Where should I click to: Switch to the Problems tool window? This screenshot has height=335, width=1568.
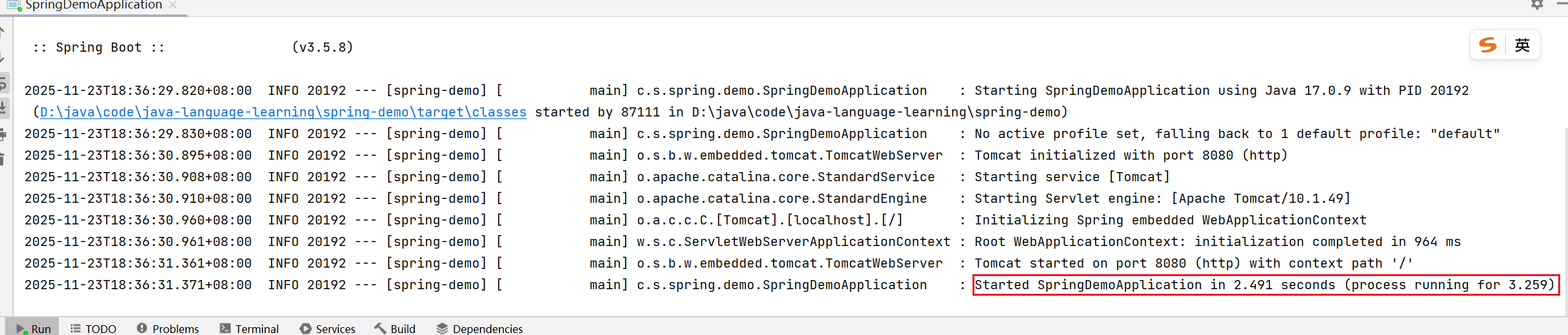(x=168, y=328)
